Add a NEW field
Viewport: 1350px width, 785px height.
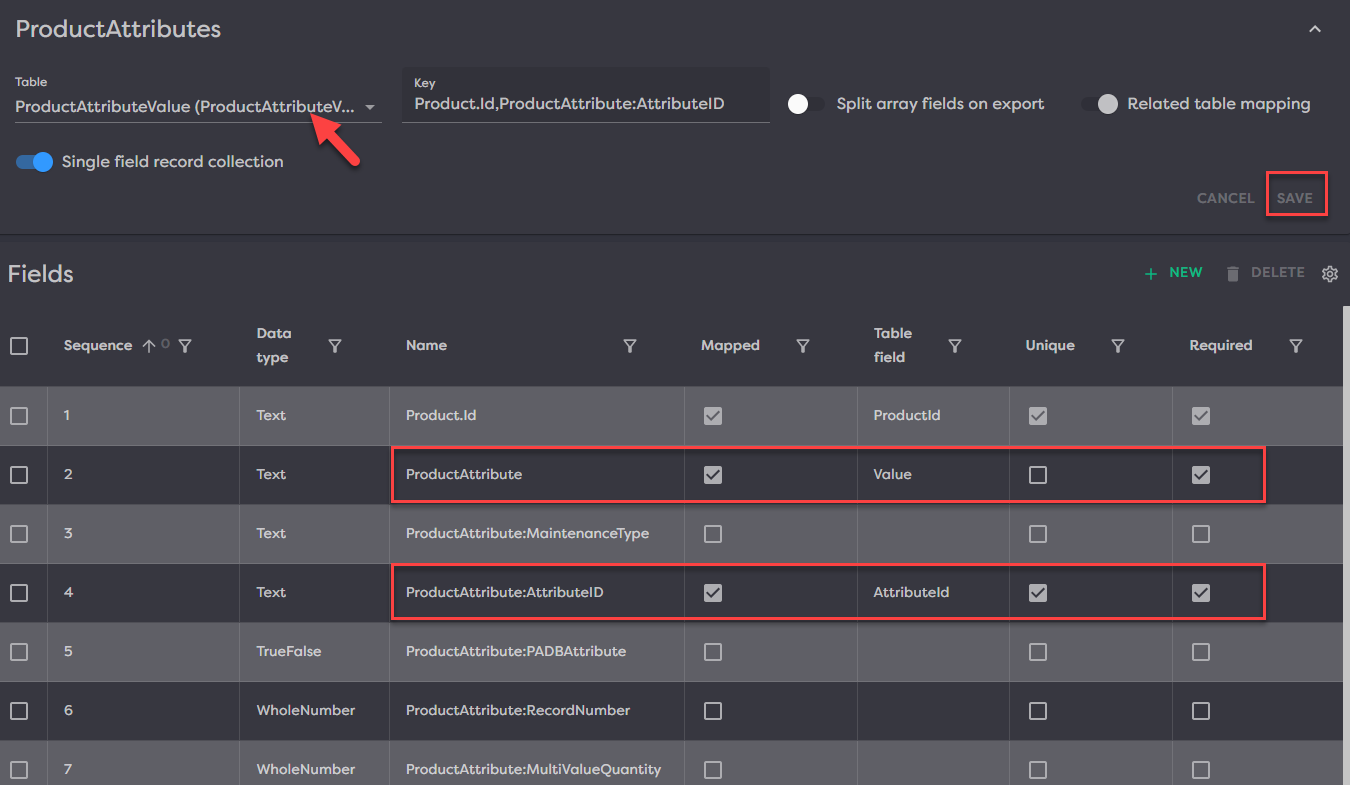(x=1174, y=273)
